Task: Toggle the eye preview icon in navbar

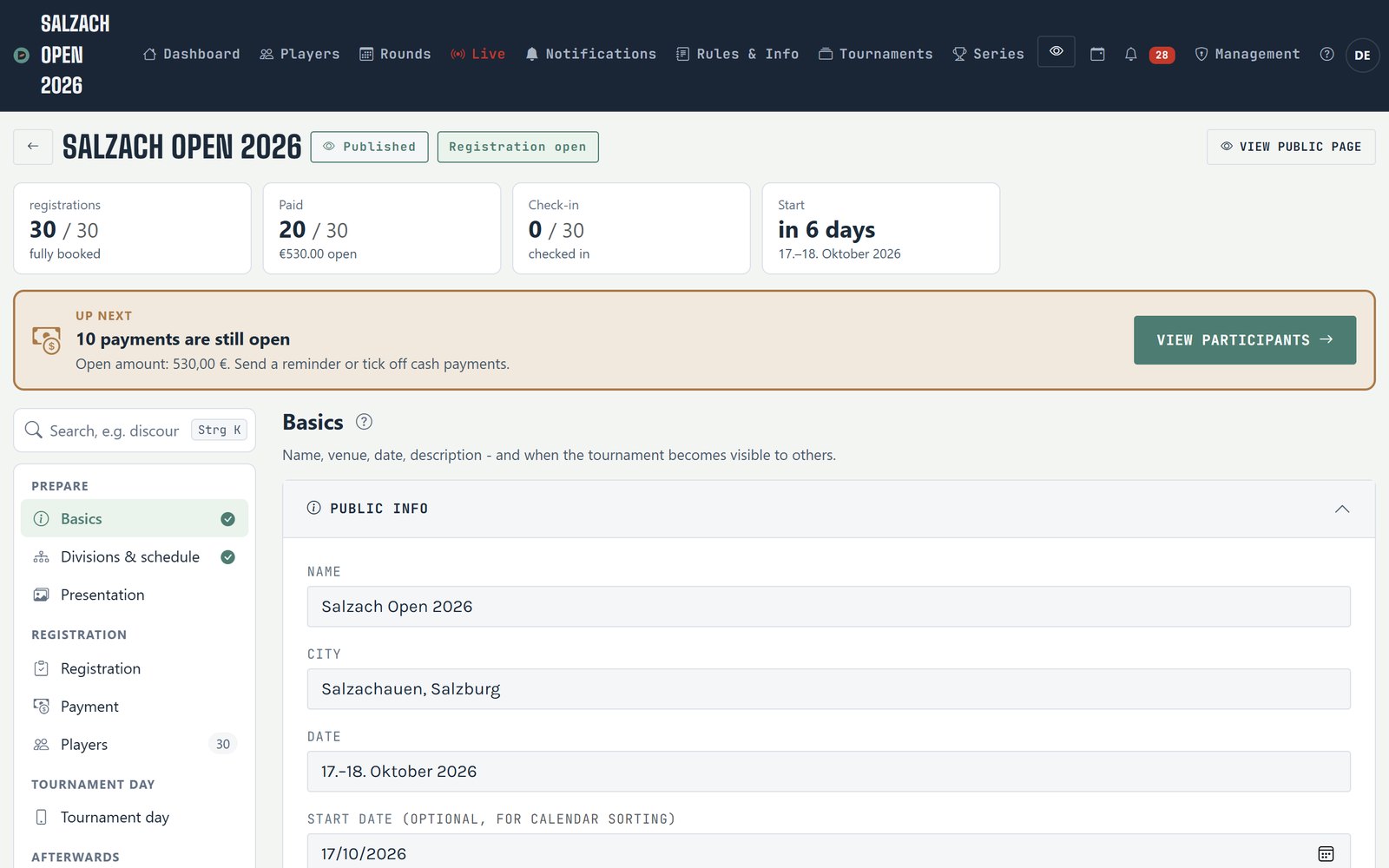Action: coord(1057,52)
